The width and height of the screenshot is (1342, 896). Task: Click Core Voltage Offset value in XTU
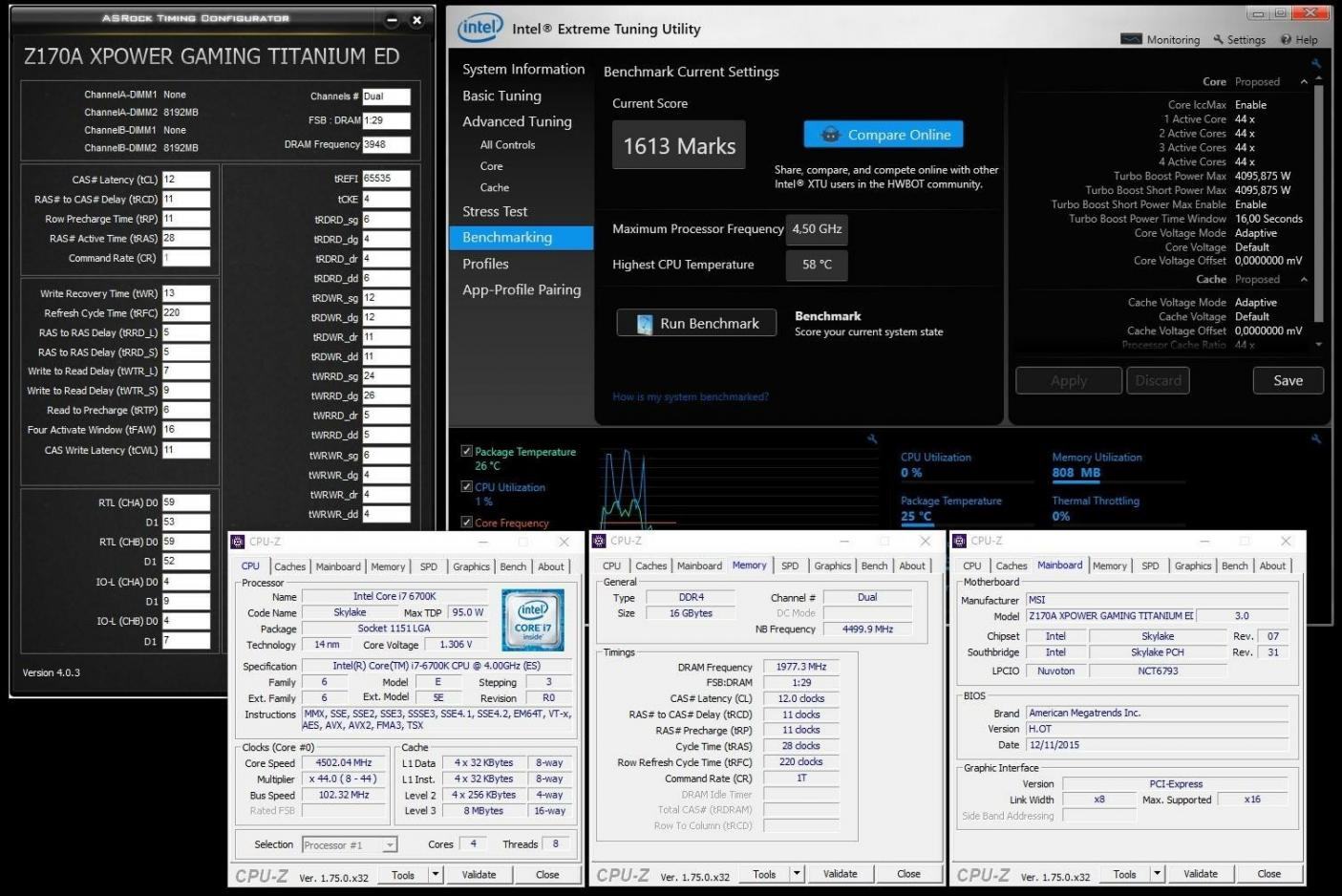click(1268, 261)
